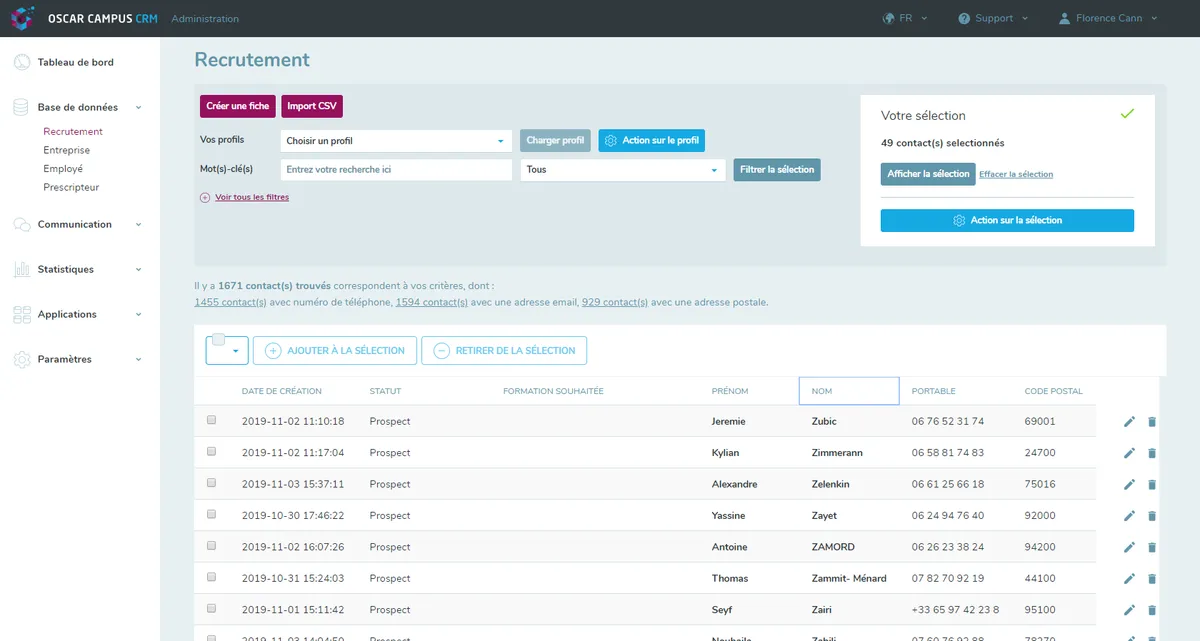1200x641 pixels.
Task: Open the FR language selector
Action: (905, 18)
